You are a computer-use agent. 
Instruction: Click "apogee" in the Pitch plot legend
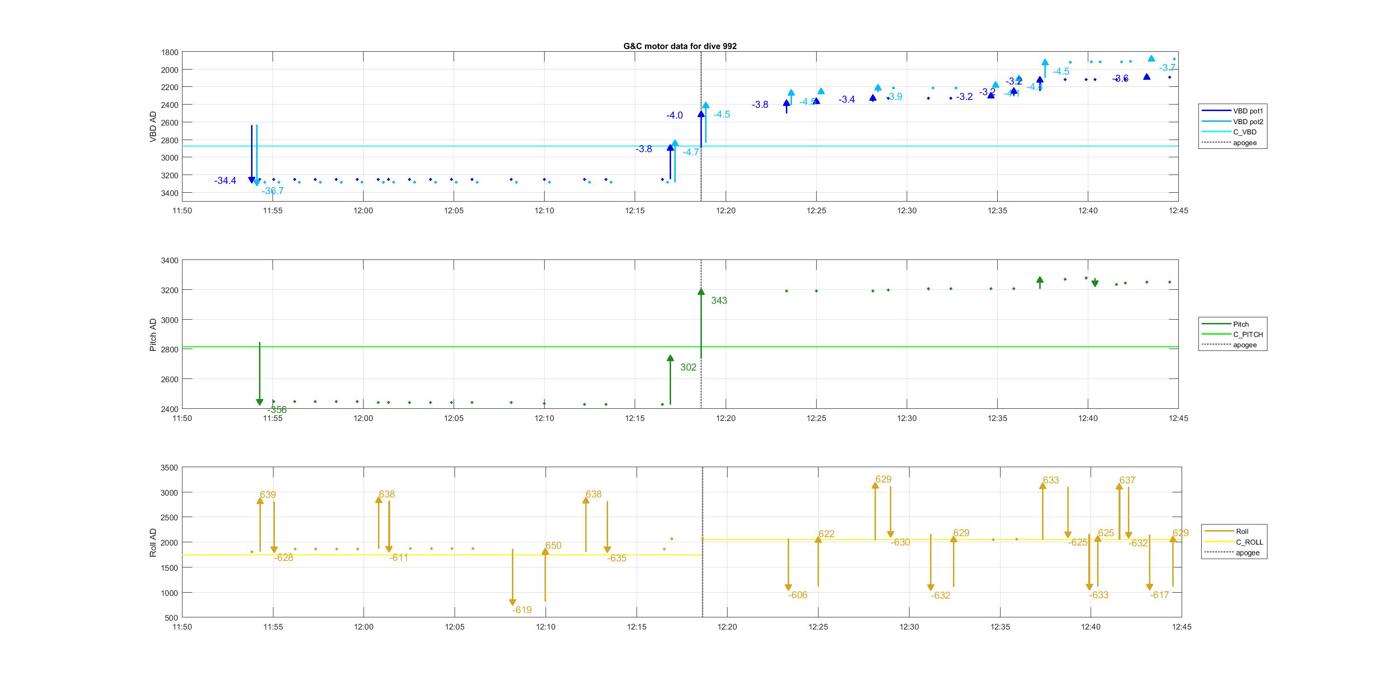[1233, 345]
